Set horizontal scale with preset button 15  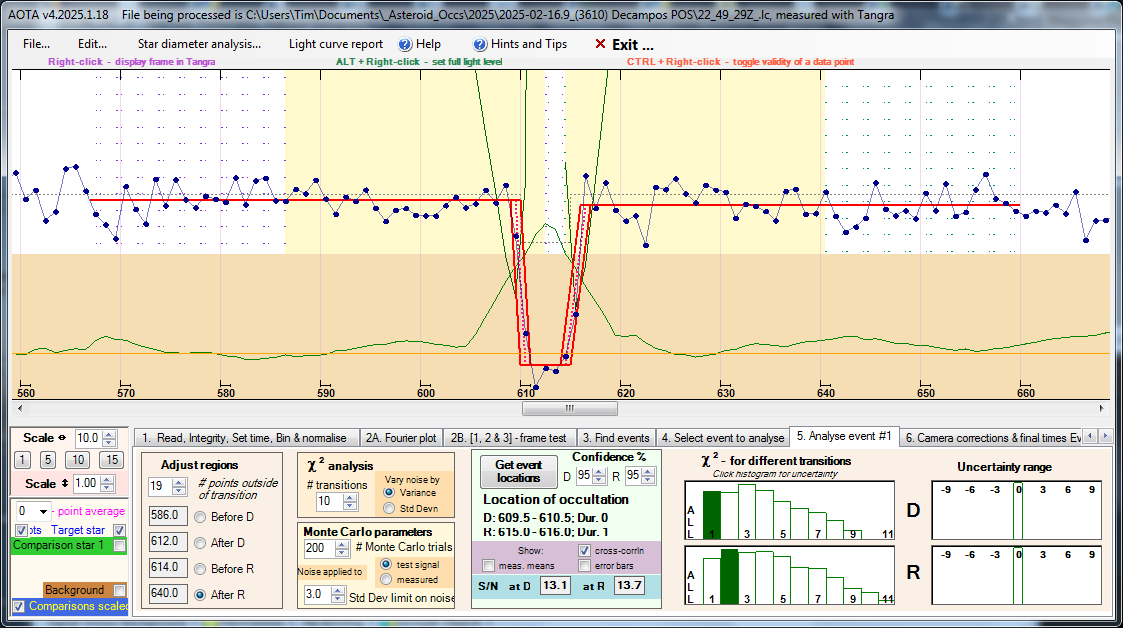[x=111, y=460]
